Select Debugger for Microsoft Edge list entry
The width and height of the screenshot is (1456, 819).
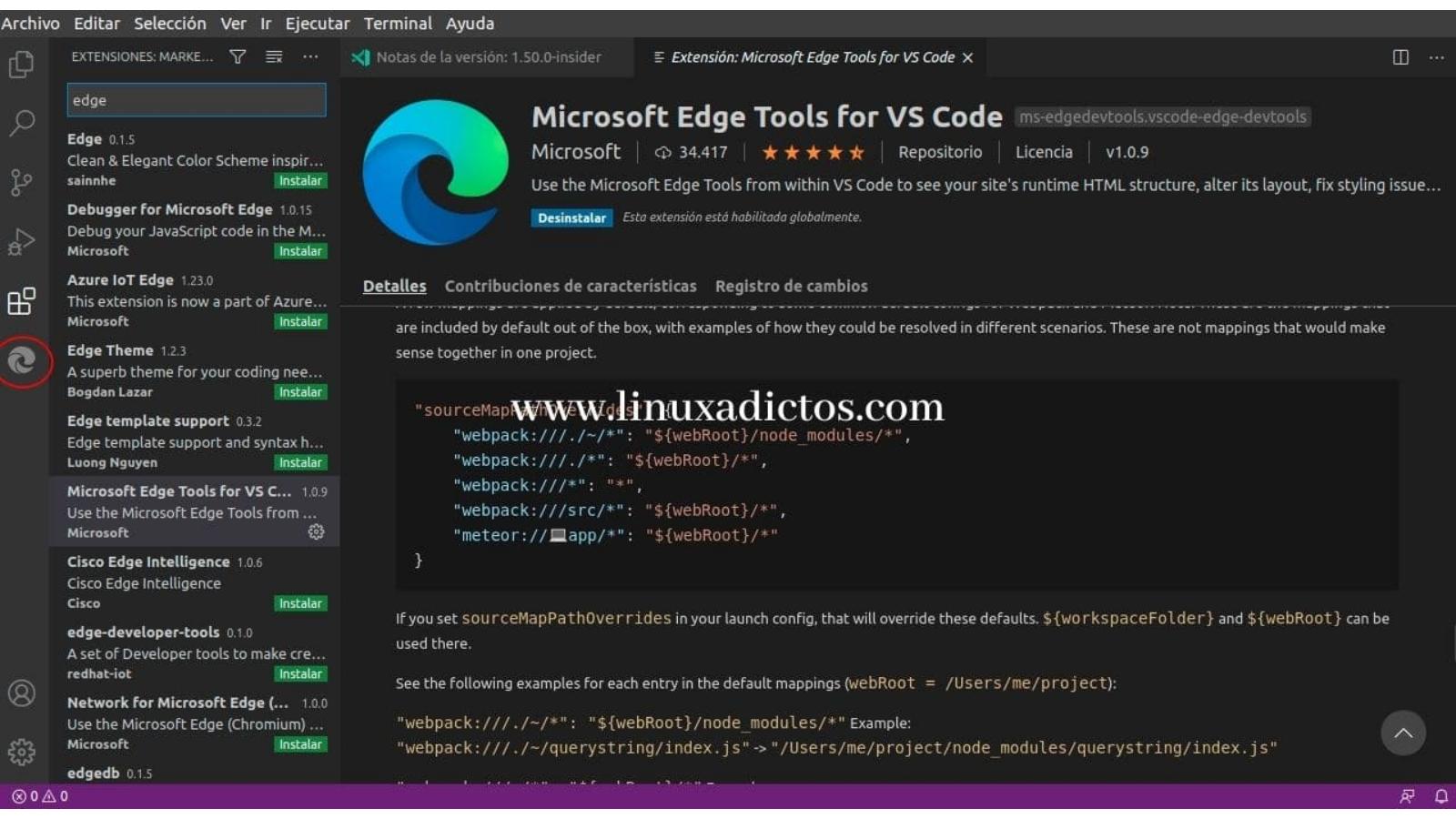(195, 229)
